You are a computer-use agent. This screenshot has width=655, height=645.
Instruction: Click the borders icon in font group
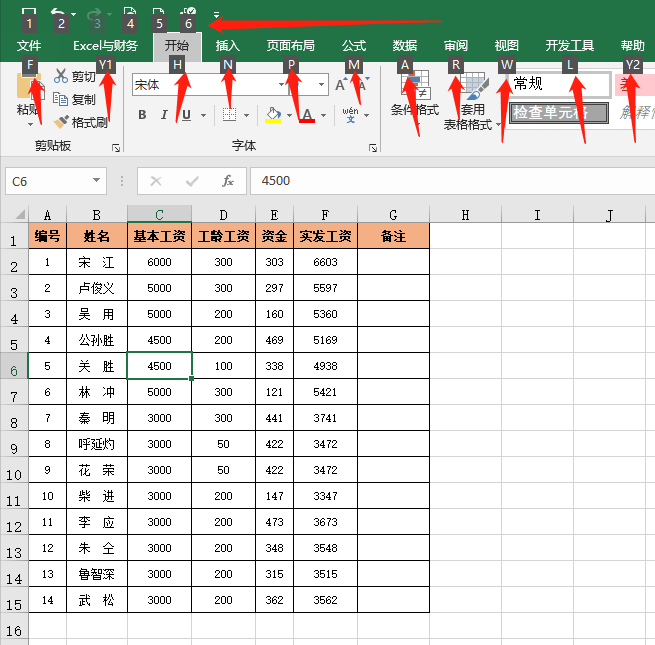[x=229, y=115]
